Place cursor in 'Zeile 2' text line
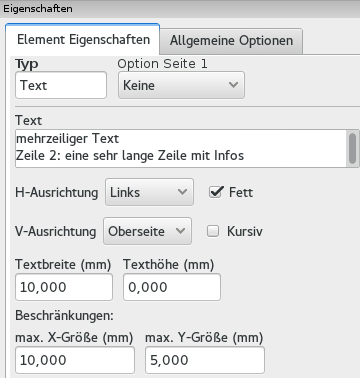The width and height of the screenshot is (360, 378). pyautogui.click(x=130, y=155)
